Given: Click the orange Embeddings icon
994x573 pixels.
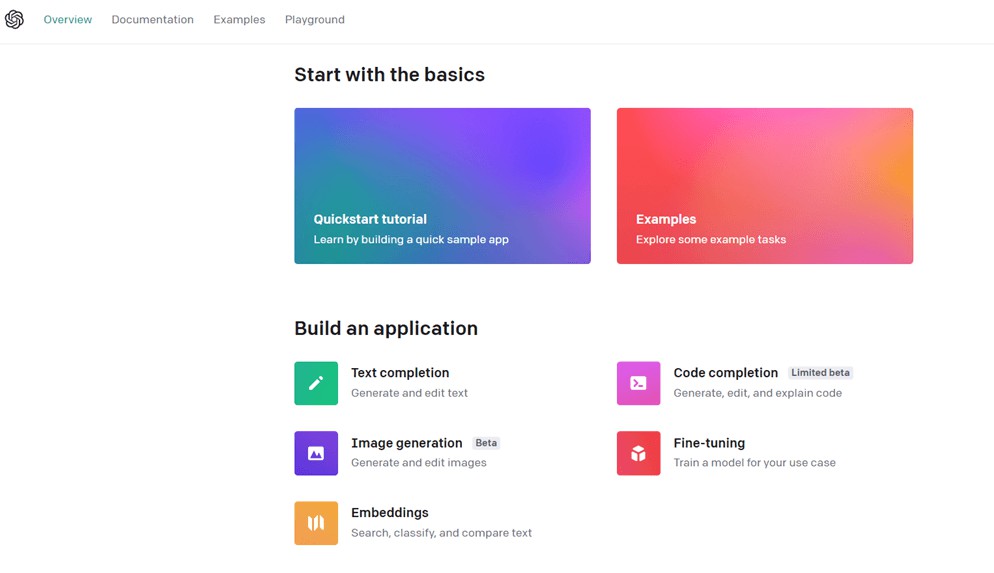Looking at the screenshot, I should (316, 523).
